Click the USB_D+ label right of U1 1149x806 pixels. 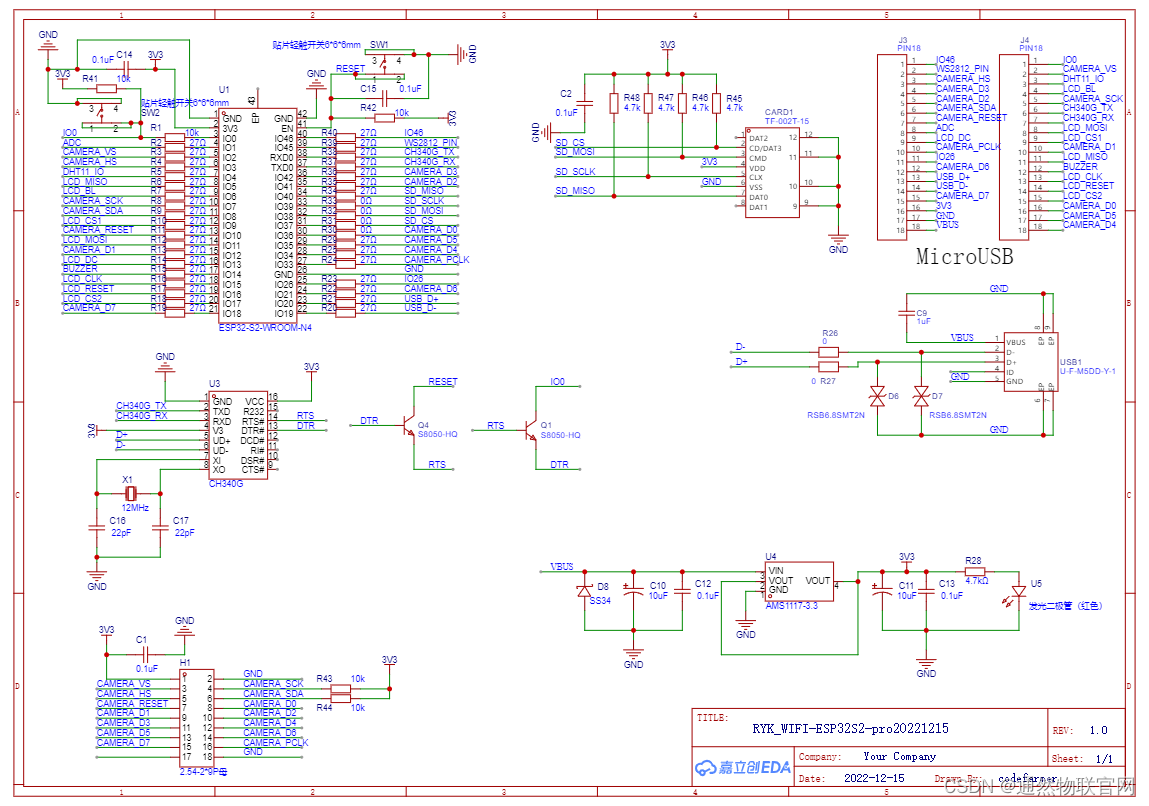[421, 298]
